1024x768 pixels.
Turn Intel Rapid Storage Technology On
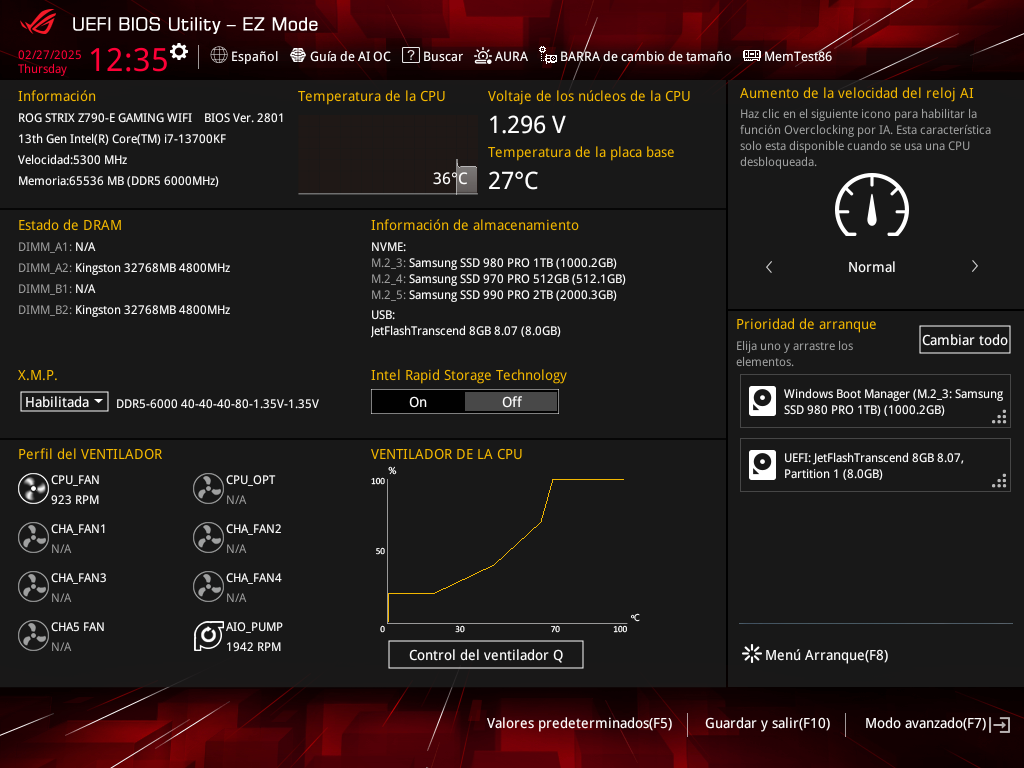[418, 402]
